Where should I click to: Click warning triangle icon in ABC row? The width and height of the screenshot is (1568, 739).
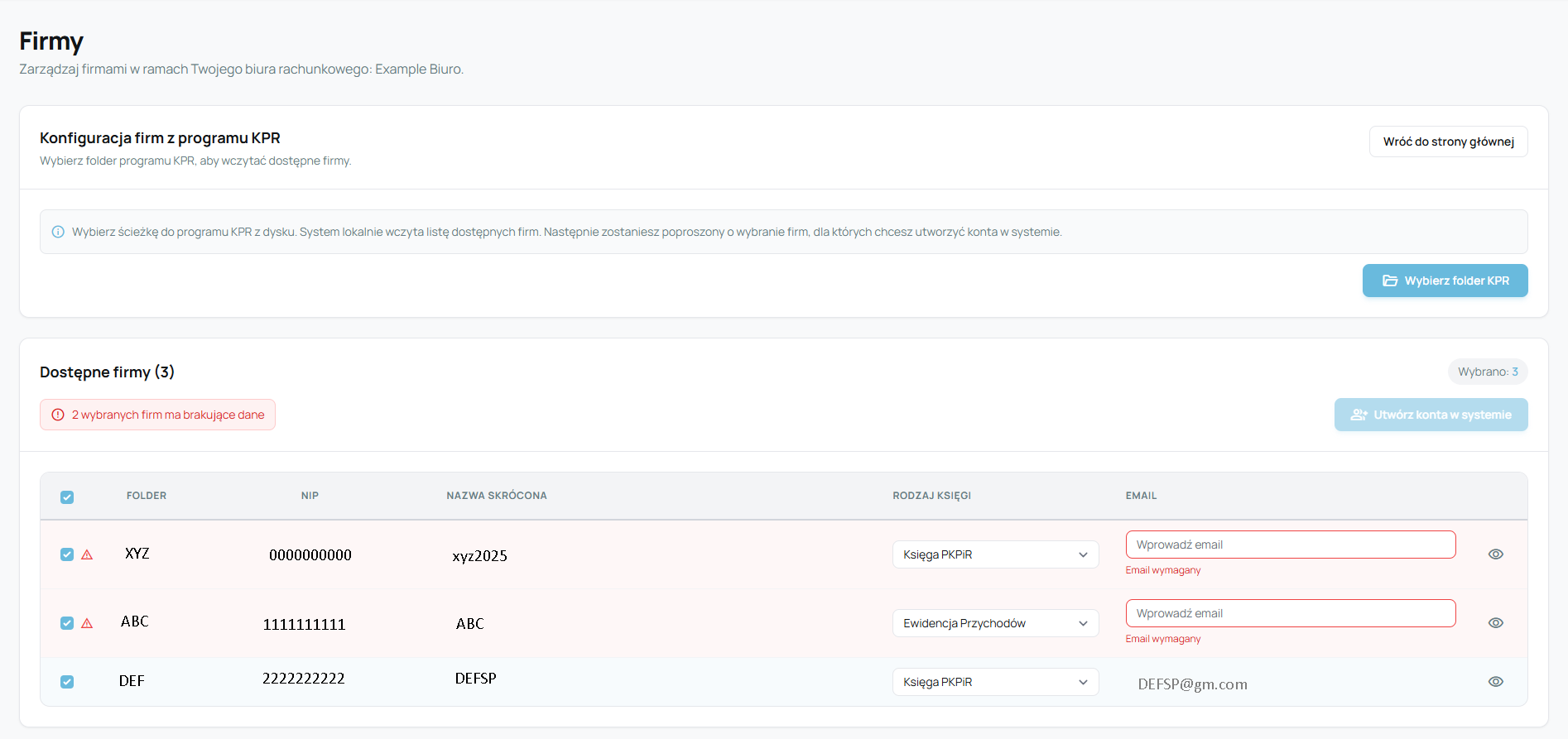coord(87,623)
